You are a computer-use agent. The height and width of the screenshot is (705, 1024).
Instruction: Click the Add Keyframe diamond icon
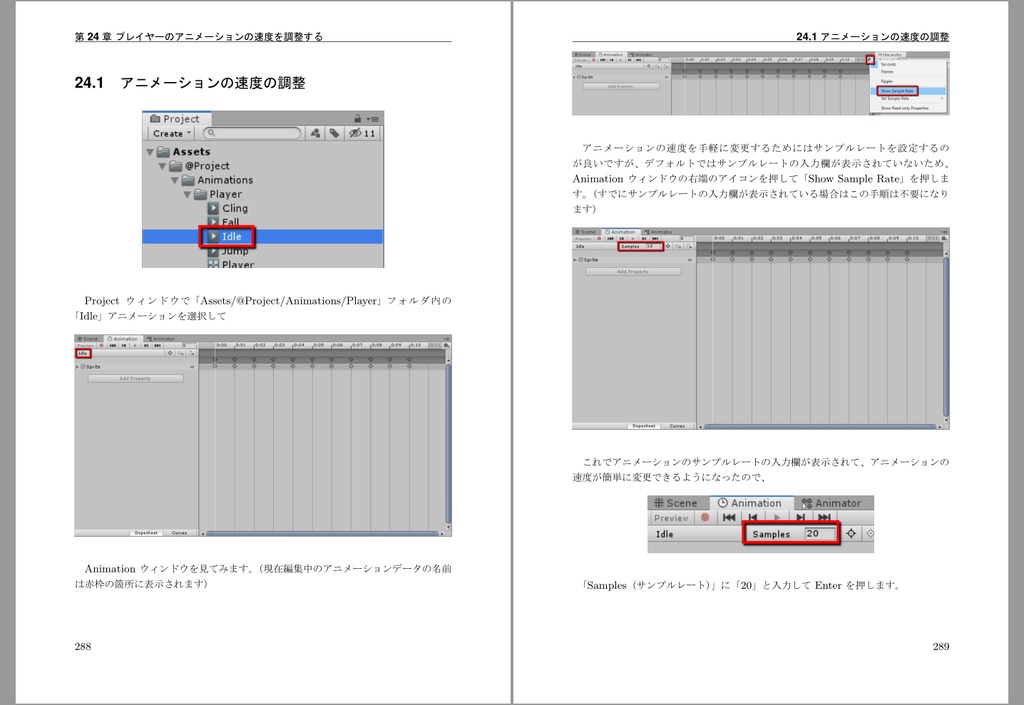pos(853,533)
